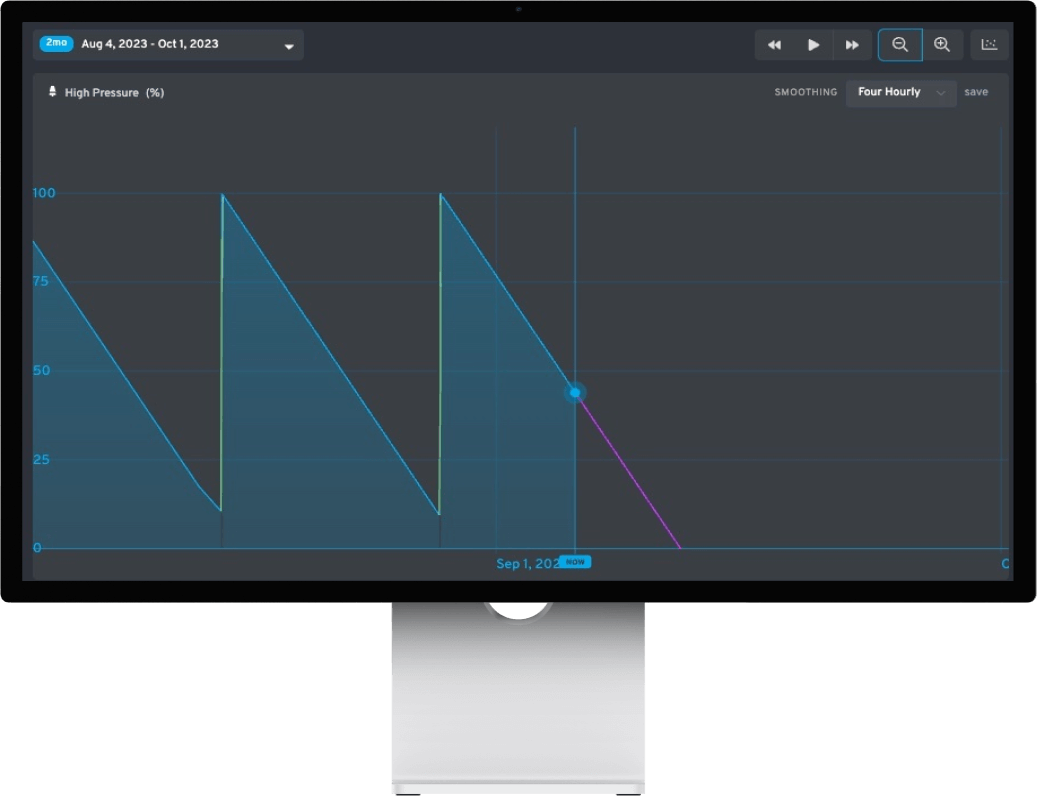The width and height of the screenshot is (1037, 796).
Task: Select the highlighted data point on the chart
Action: [x=574, y=392]
